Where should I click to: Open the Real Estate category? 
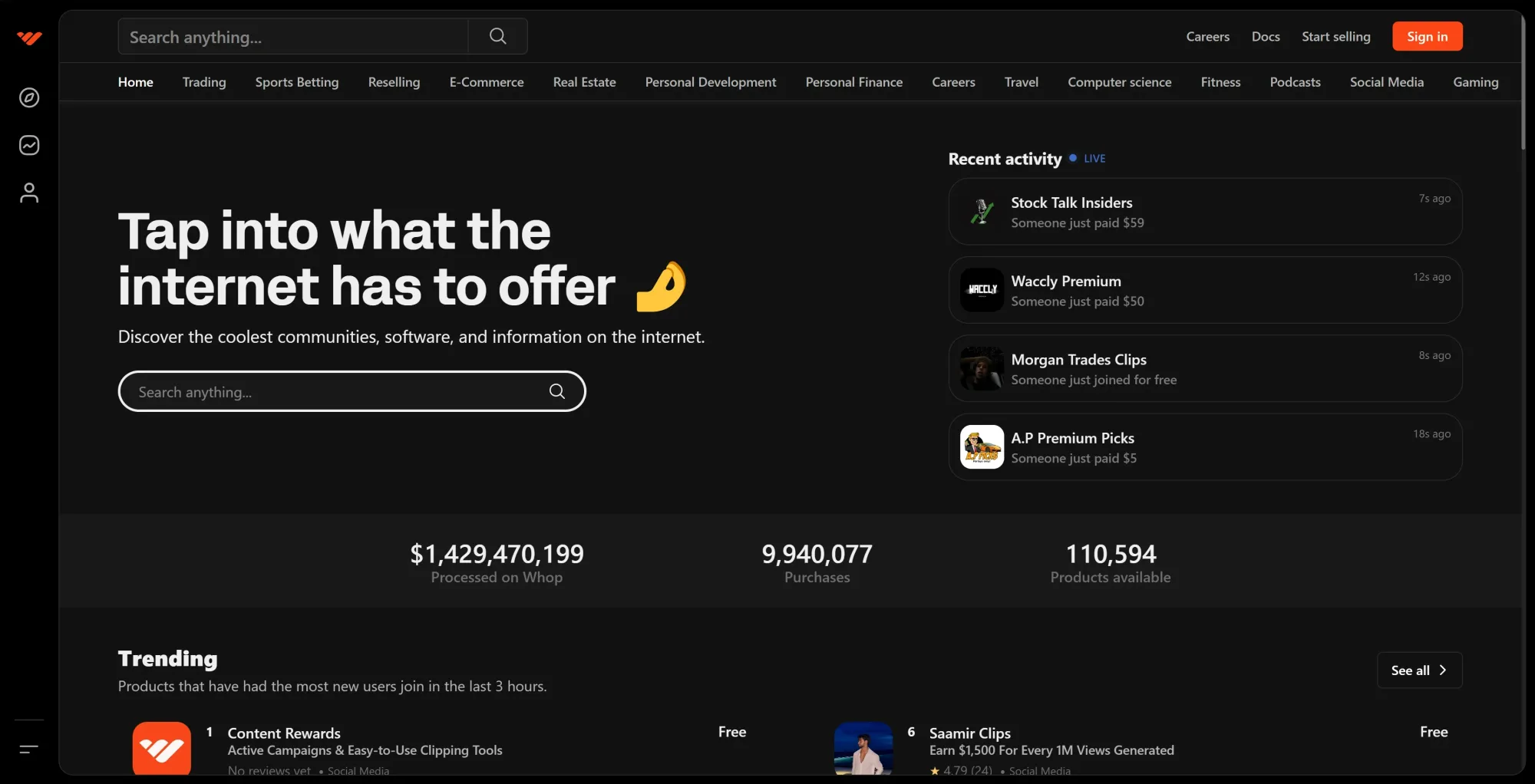585,82
